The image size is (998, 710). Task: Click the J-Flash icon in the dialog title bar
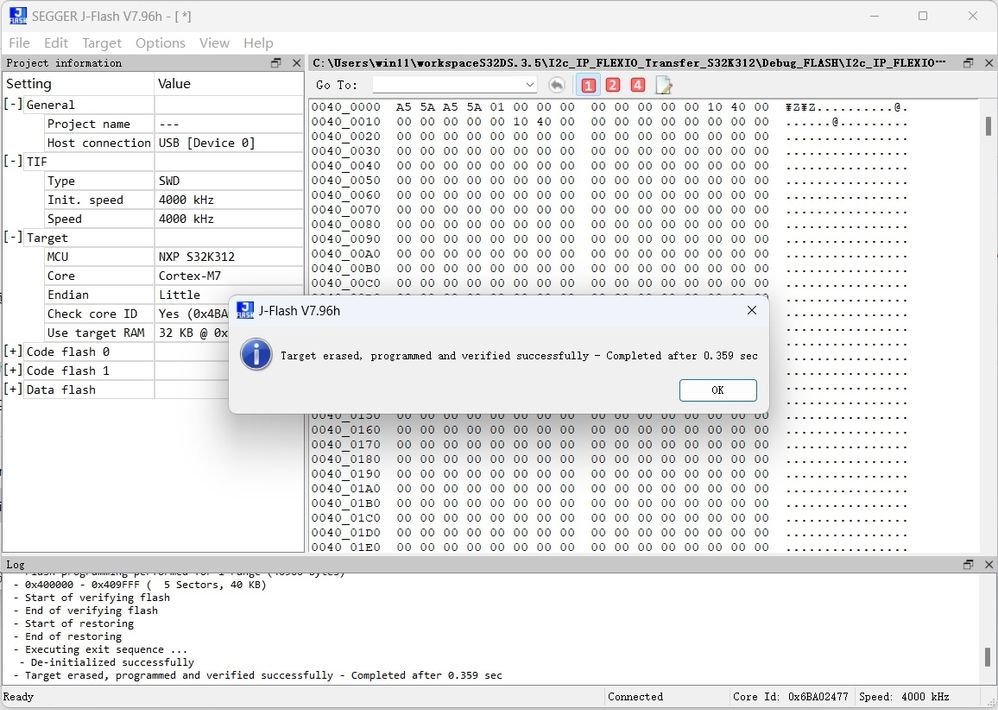(244, 311)
